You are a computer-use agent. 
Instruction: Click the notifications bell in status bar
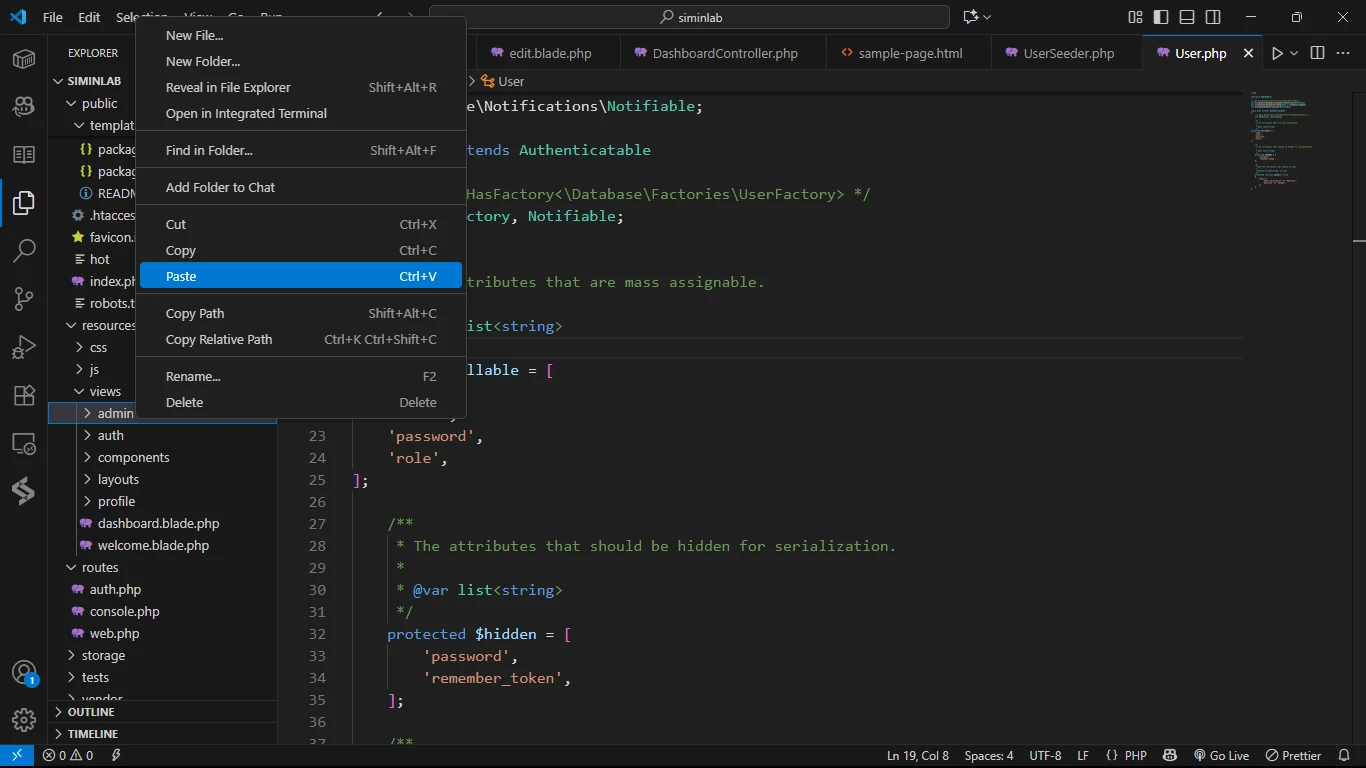point(1343,755)
